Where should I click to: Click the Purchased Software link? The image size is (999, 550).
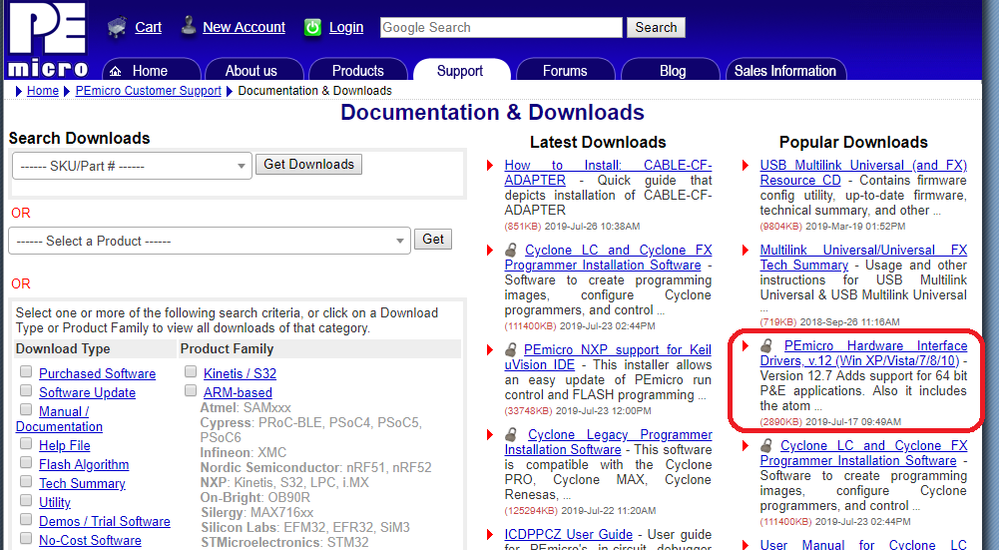click(97, 373)
